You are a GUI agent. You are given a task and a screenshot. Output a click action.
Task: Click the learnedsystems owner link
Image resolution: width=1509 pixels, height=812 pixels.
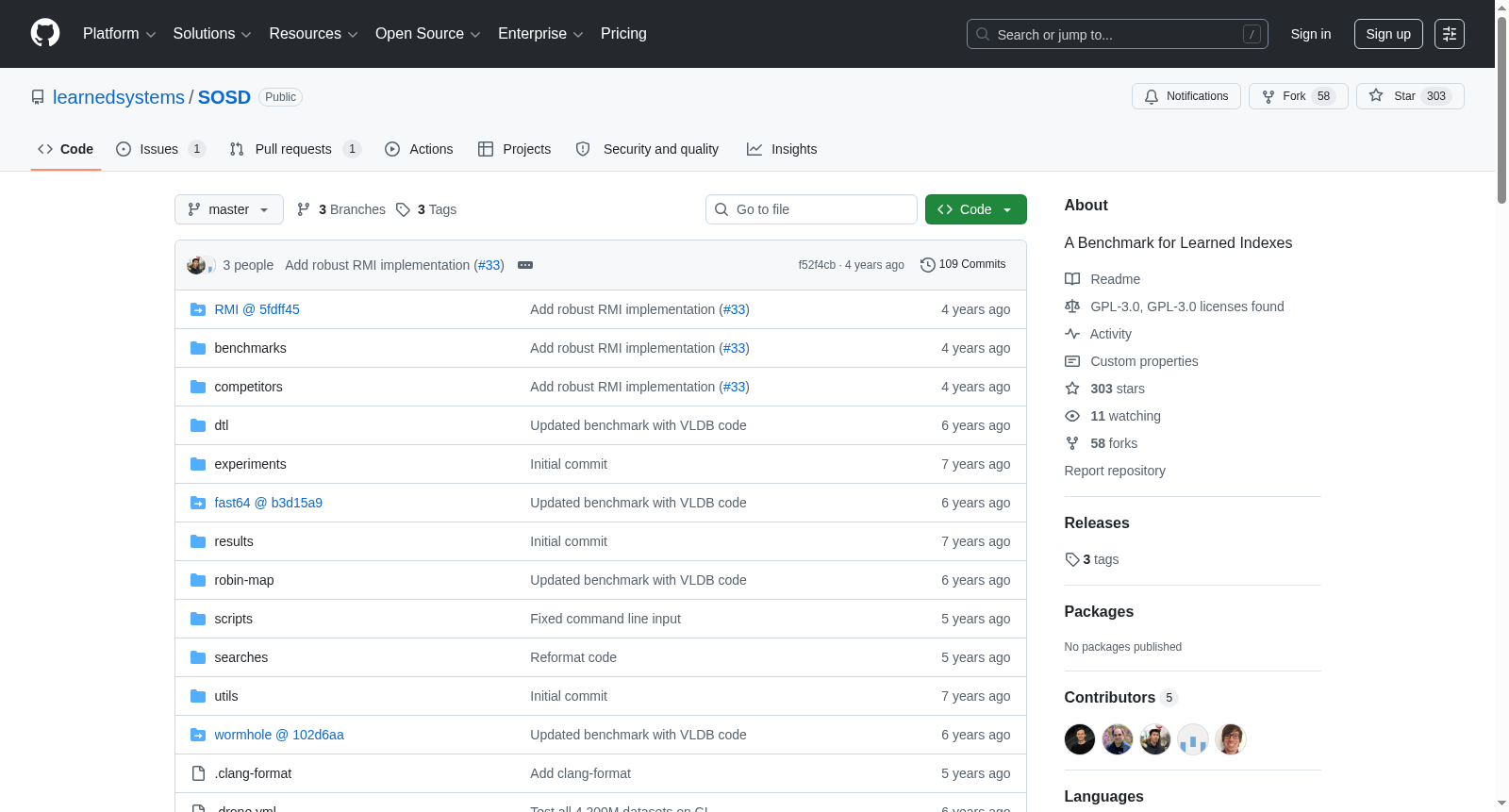click(119, 97)
